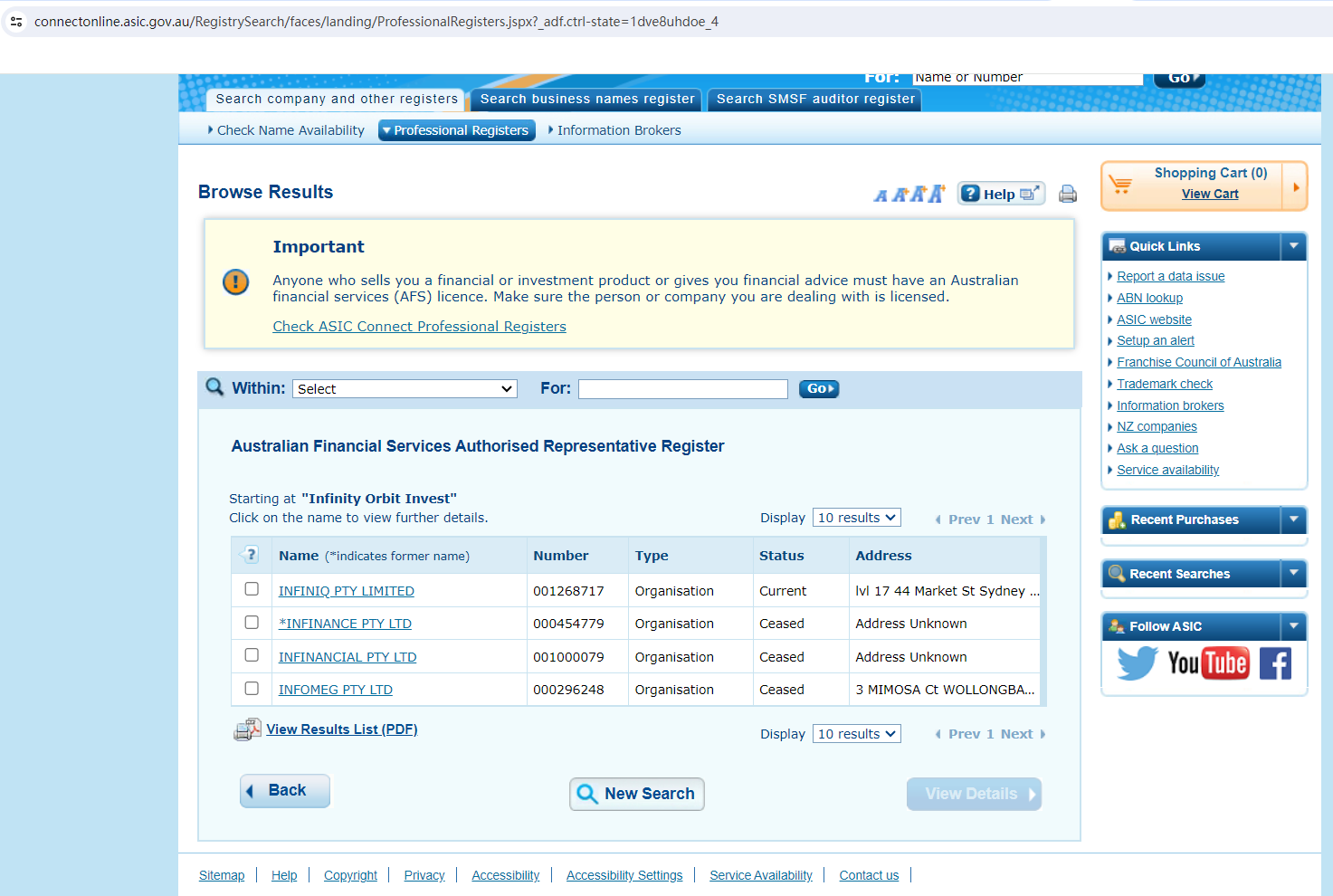The image size is (1333, 896).
Task: Click the browser address bar URL
Action: pyautogui.click(x=376, y=22)
